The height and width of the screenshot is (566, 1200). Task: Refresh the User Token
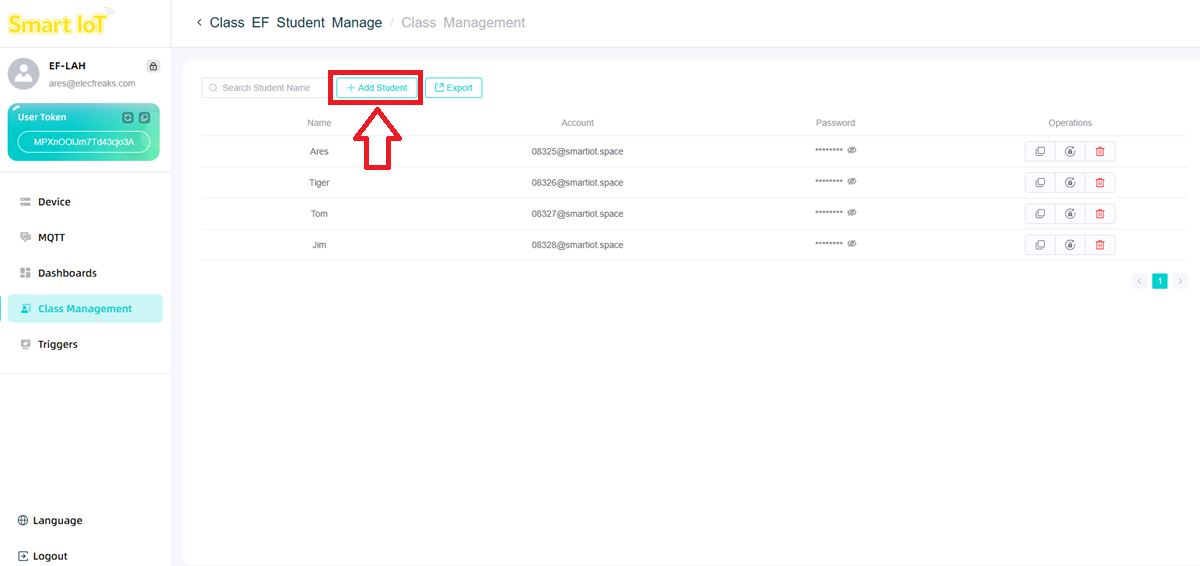pos(128,118)
